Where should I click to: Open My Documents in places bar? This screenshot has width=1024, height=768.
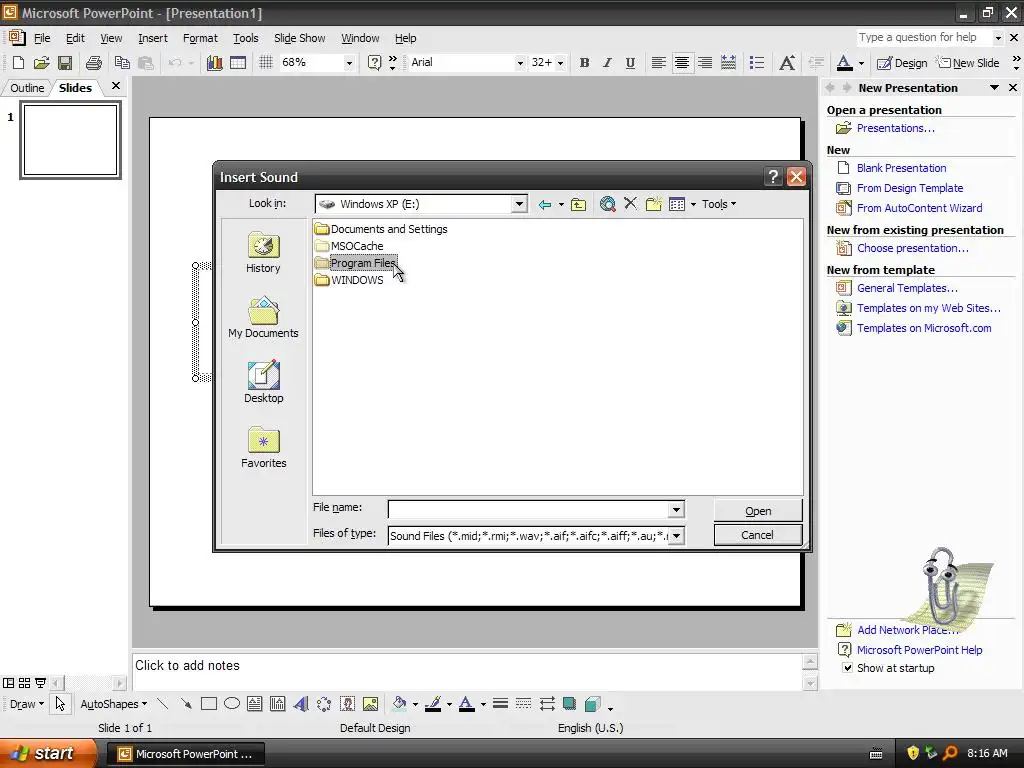point(263,317)
